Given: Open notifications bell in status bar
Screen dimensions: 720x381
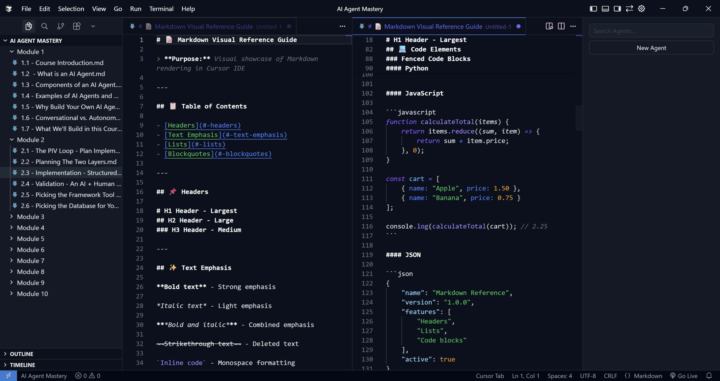Looking at the screenshot, I should point(709,376).
